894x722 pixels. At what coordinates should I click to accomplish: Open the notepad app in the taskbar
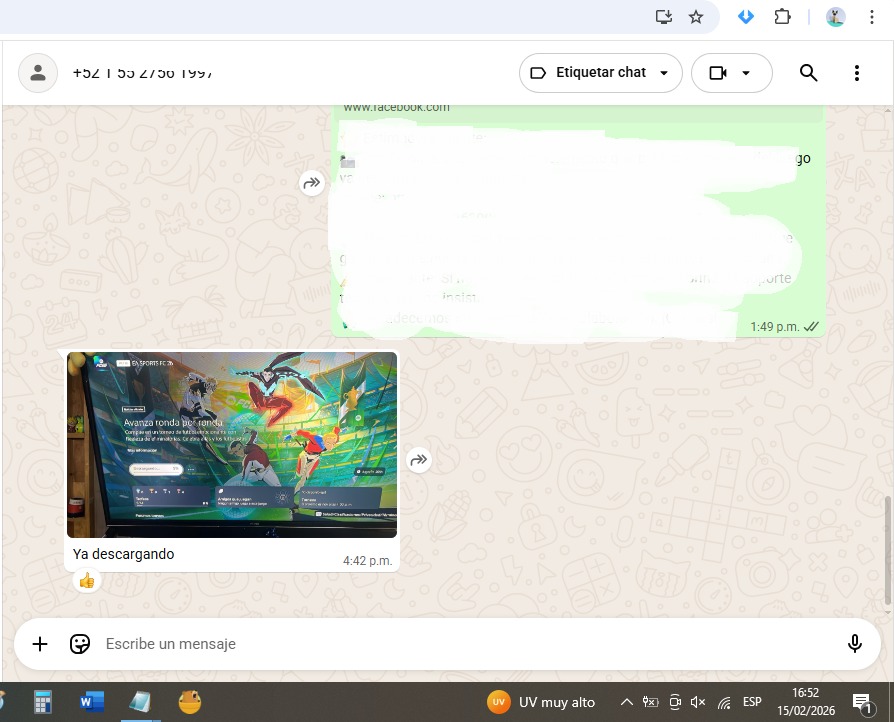(x=140, y=702)
